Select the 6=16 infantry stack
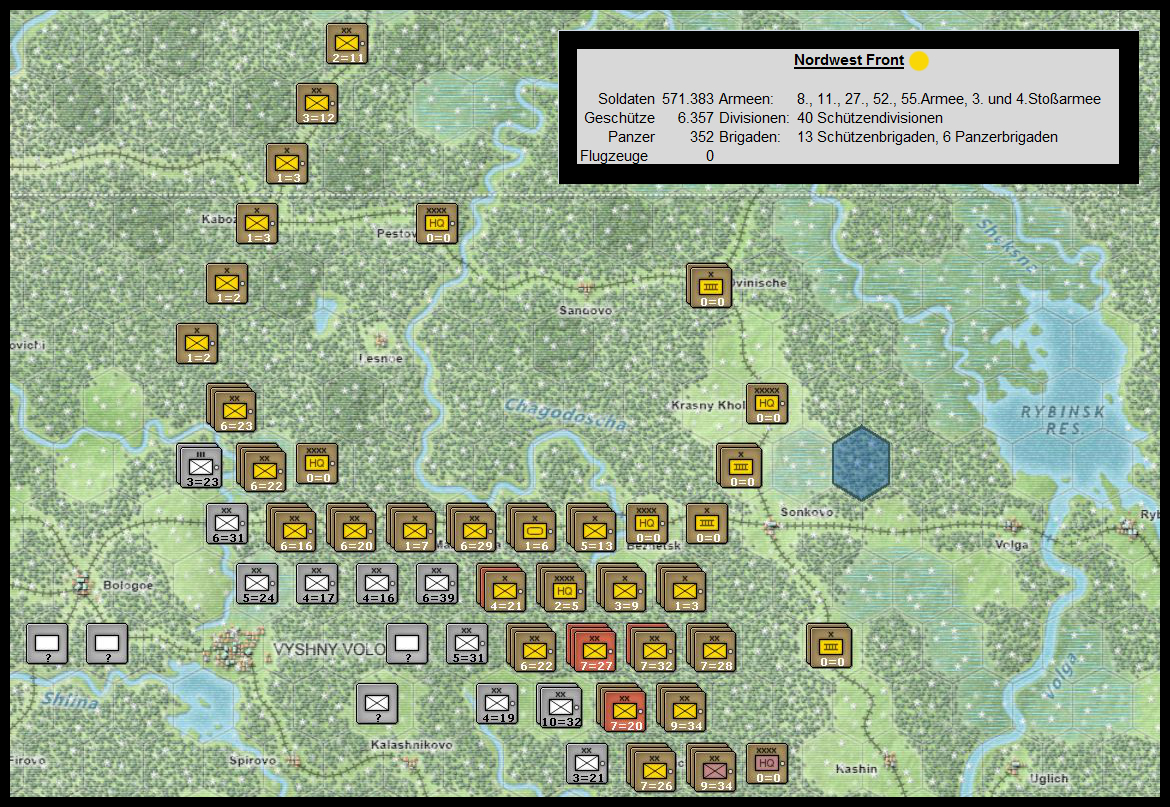This screenshot has height=807, width=1170. [x=292, y=529]
